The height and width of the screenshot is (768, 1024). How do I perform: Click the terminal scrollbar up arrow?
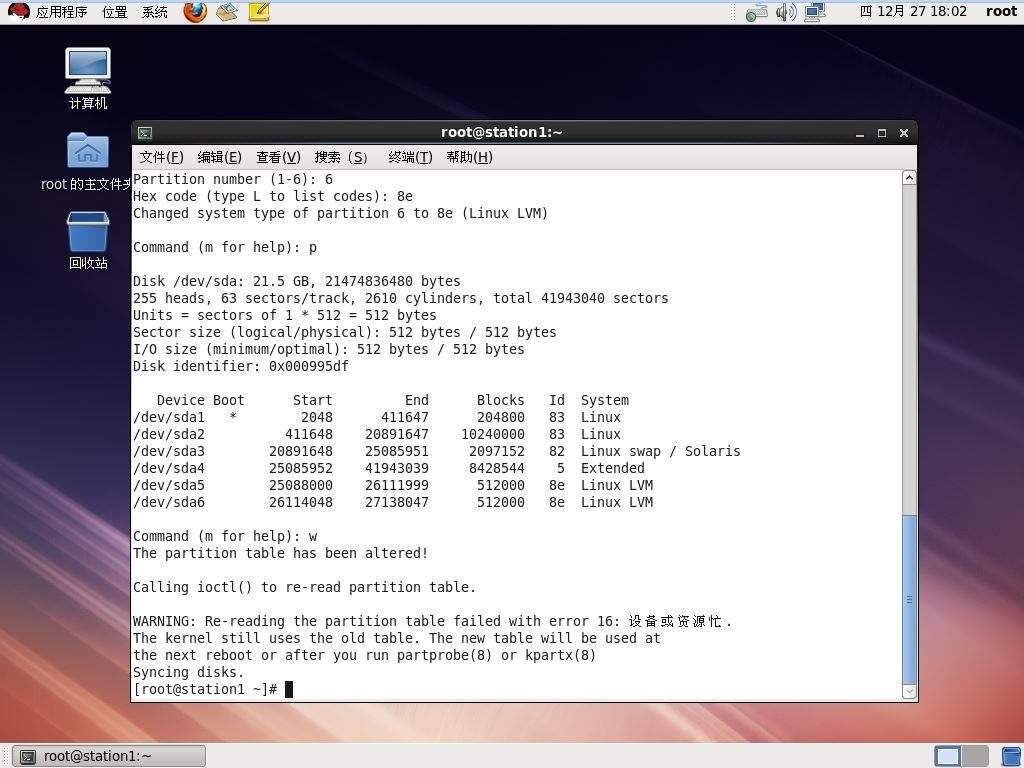click(x=909, y=178)
